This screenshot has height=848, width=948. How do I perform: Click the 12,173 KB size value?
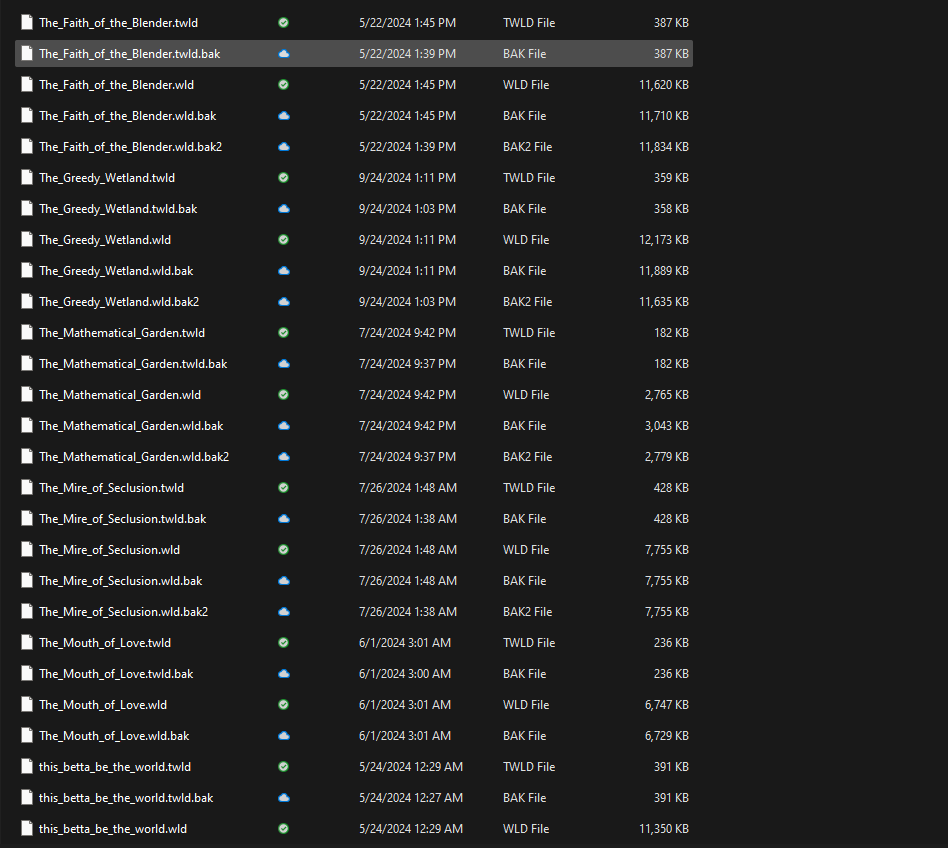(x=664, y=240)
